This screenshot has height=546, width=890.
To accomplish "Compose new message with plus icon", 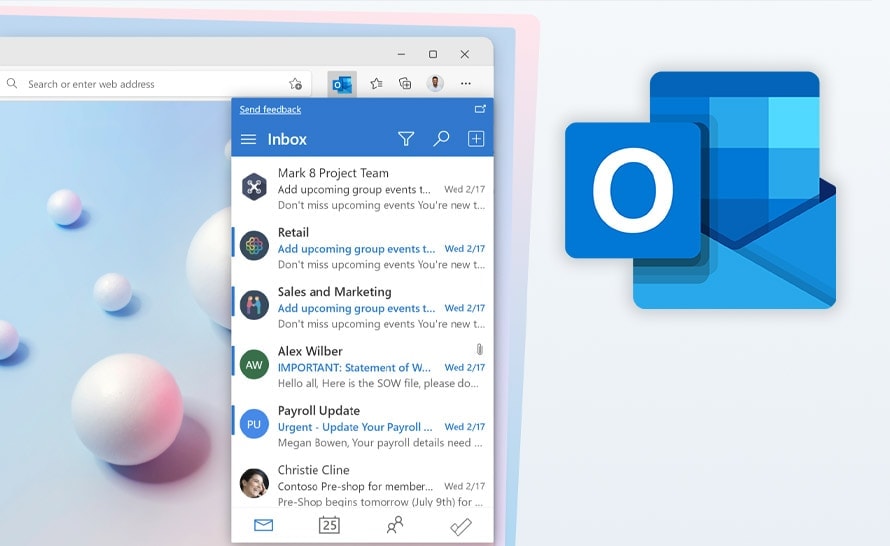I will [x=476, y=138].
